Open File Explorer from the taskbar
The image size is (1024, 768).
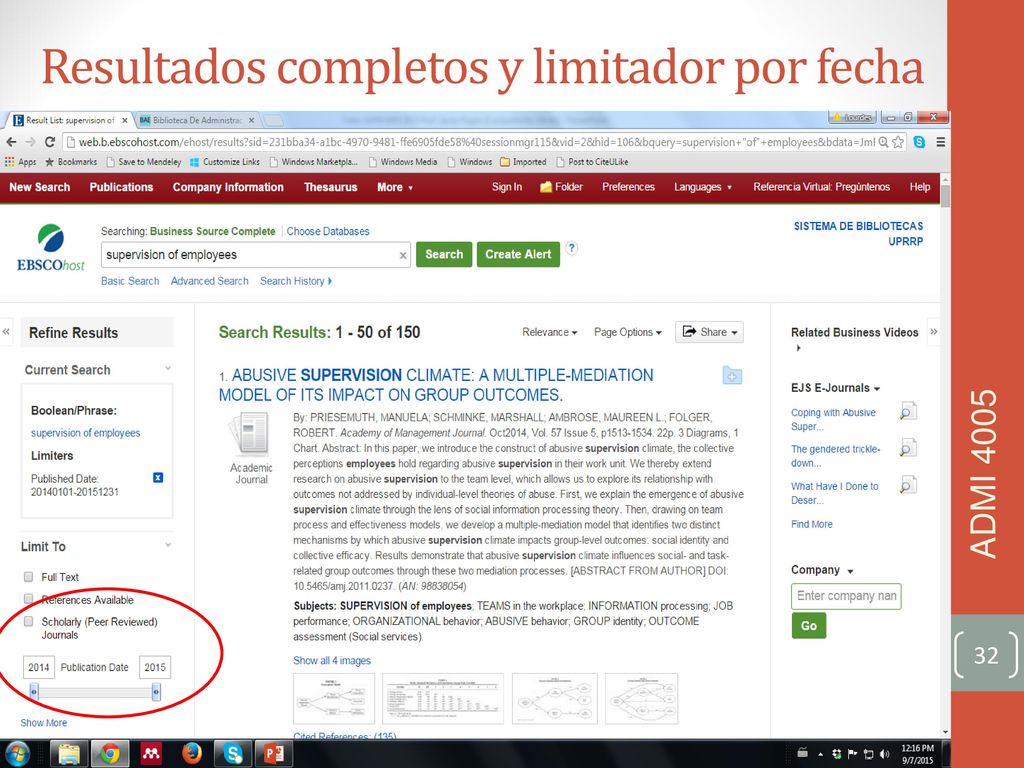click(x=69, y=754)
